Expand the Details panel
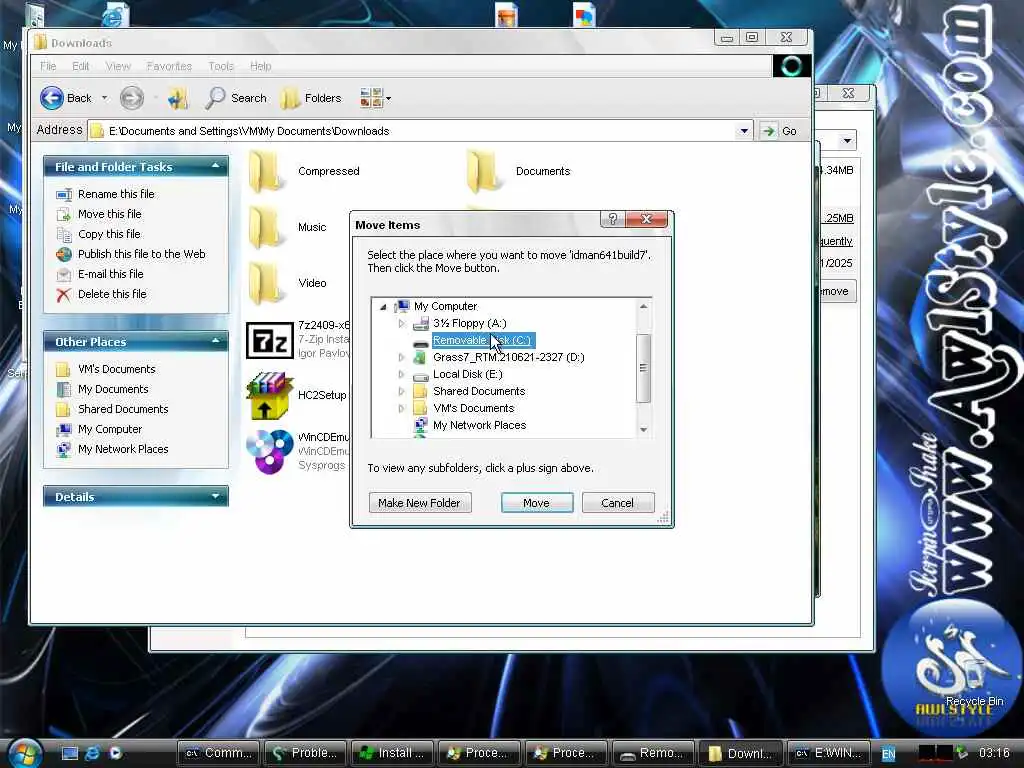Image resolution: width=1024 pixels, height=768 pixels. click(216, 496)
